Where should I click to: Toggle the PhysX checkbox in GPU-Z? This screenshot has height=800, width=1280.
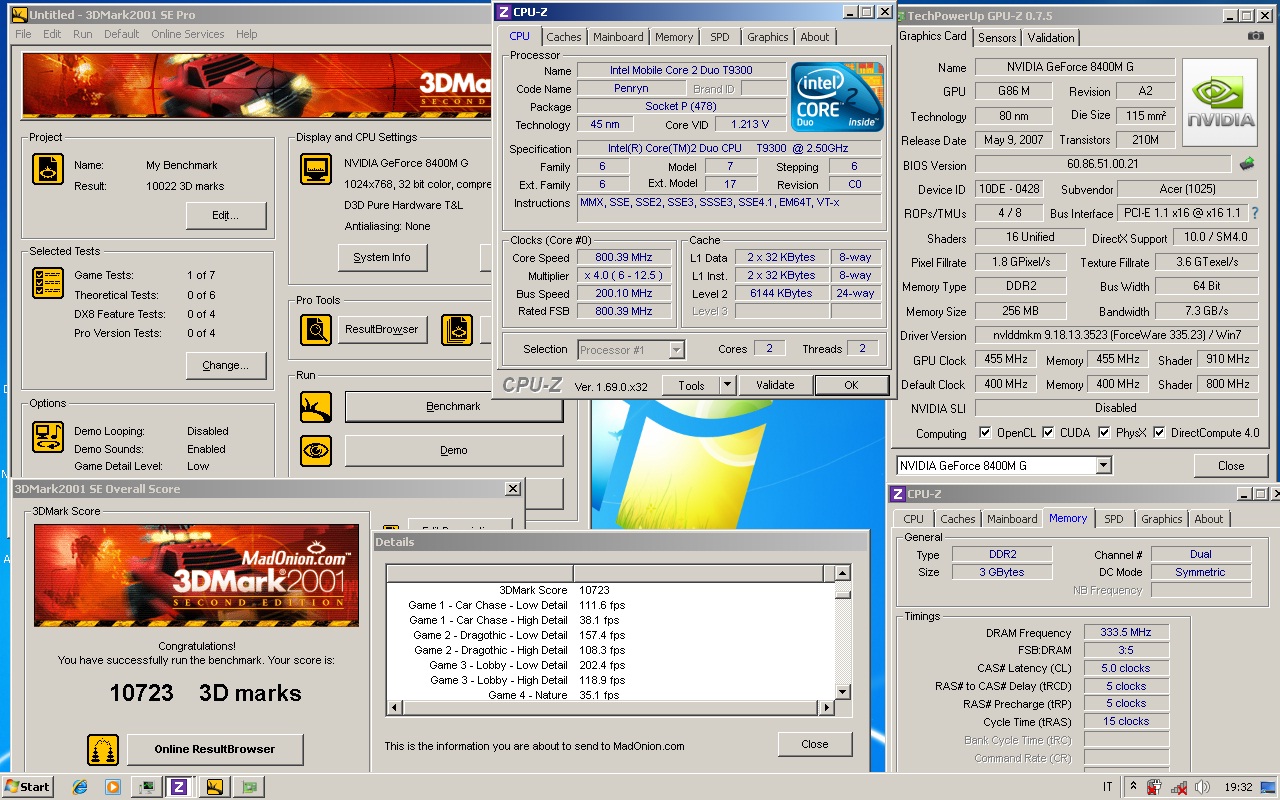[1104, 433]
